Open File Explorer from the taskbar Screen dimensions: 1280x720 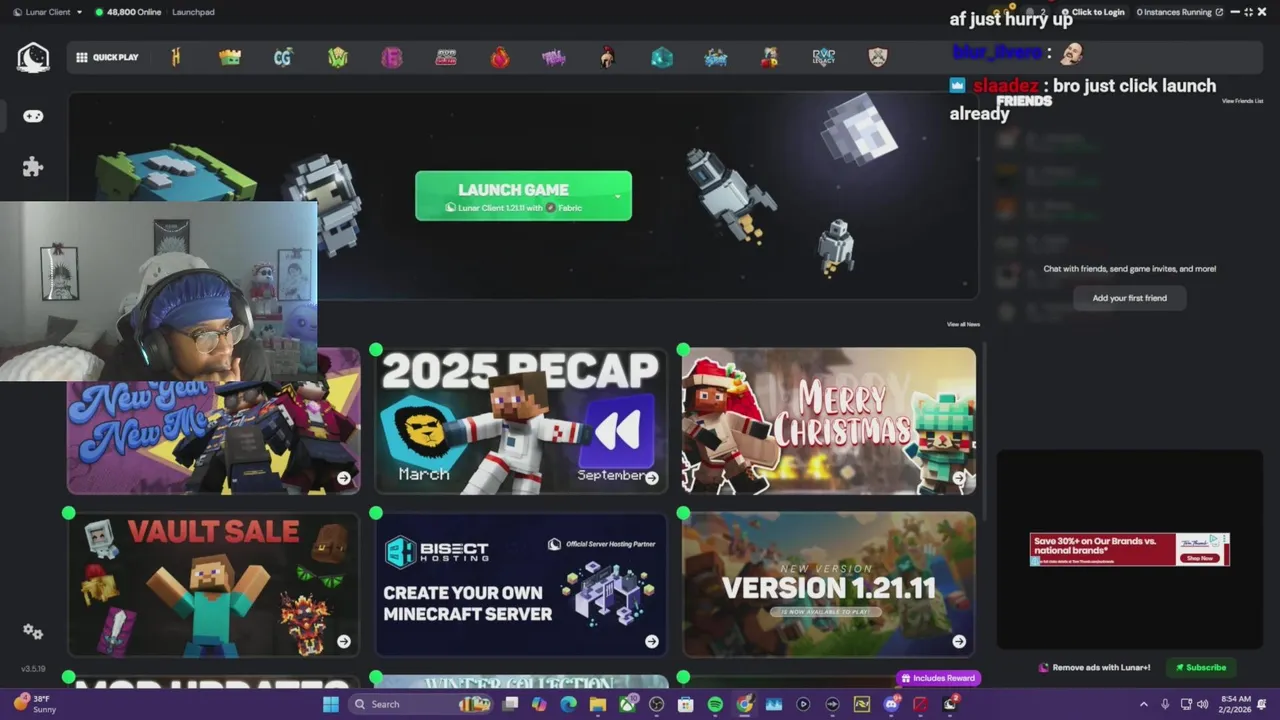598,704
